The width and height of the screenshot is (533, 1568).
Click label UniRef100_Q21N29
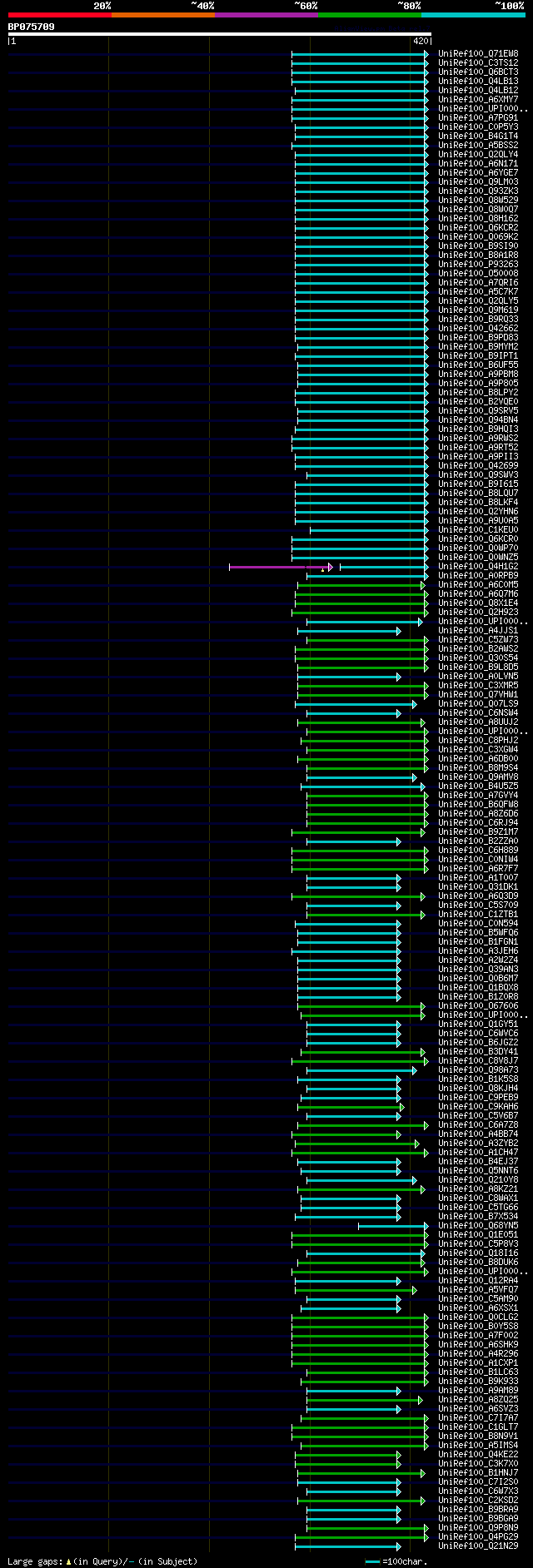pyautogui.click(x=478, y=1546)
